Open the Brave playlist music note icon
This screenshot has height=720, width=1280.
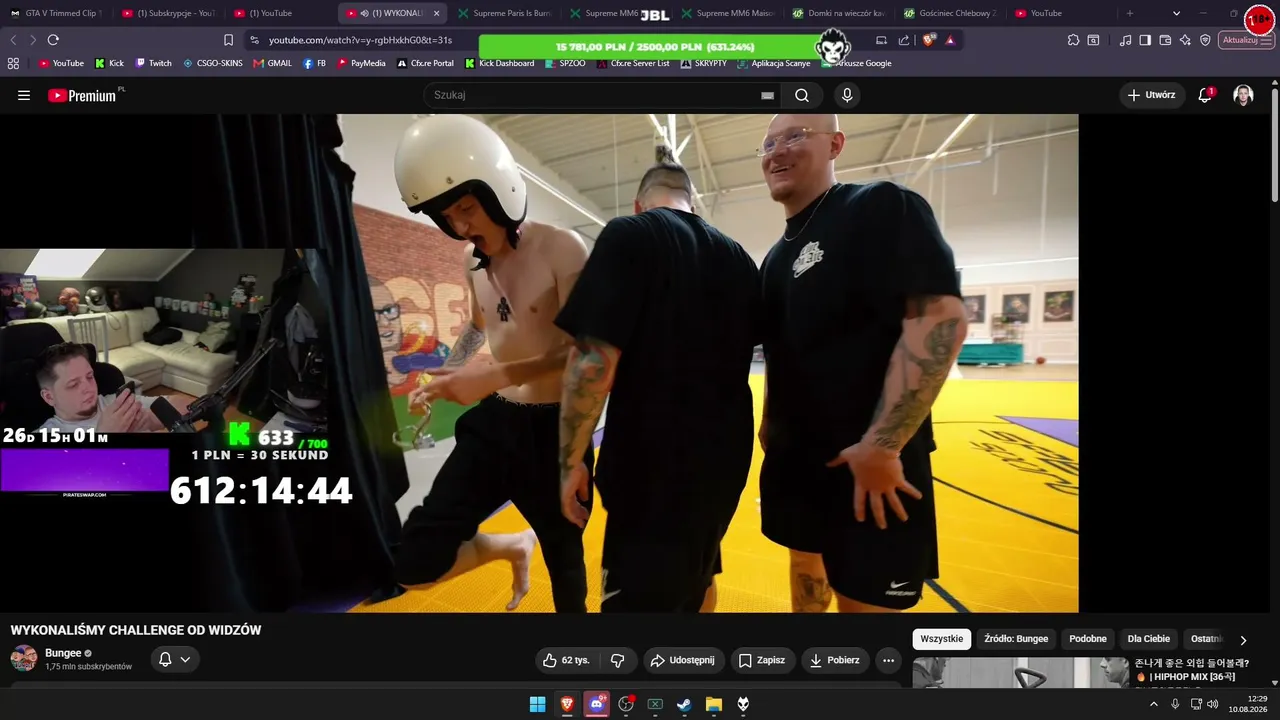click(1126, 40)
